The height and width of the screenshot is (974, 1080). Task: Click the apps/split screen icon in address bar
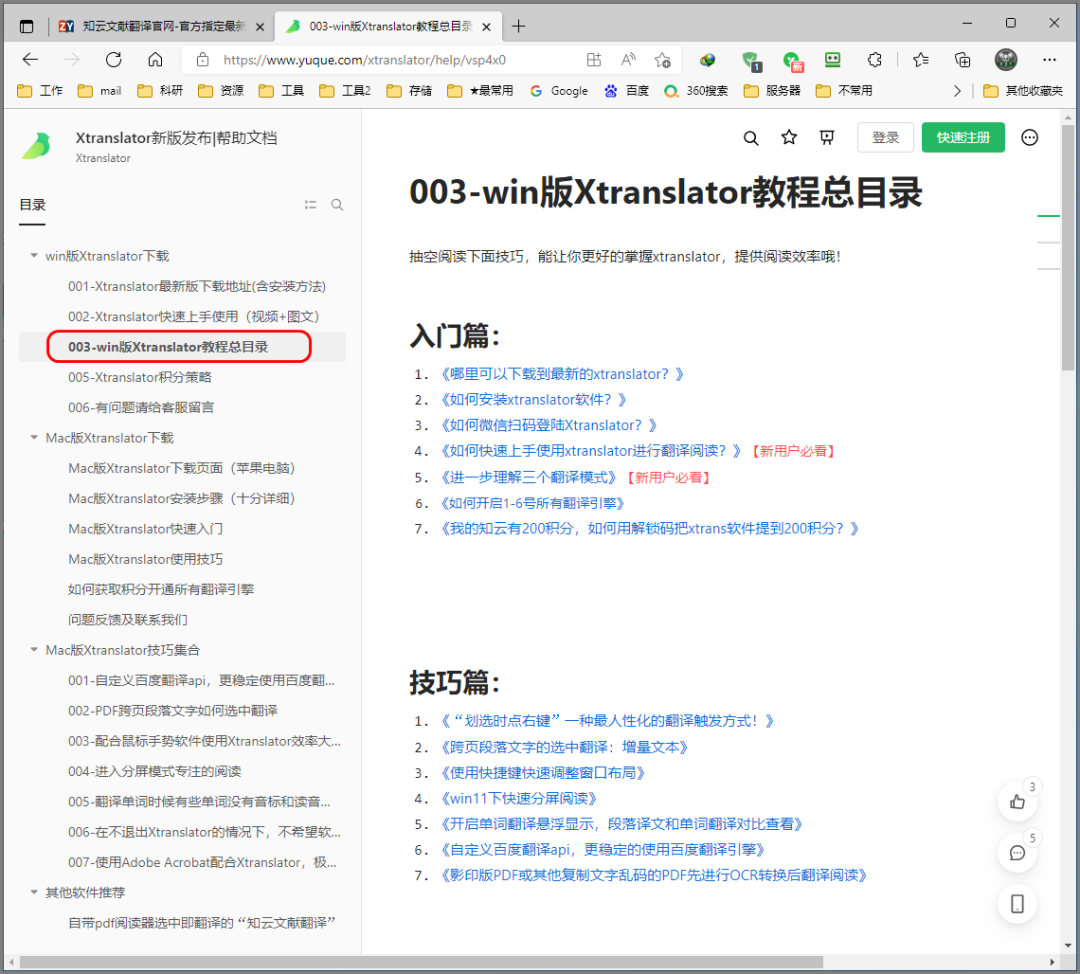(594, 60)
